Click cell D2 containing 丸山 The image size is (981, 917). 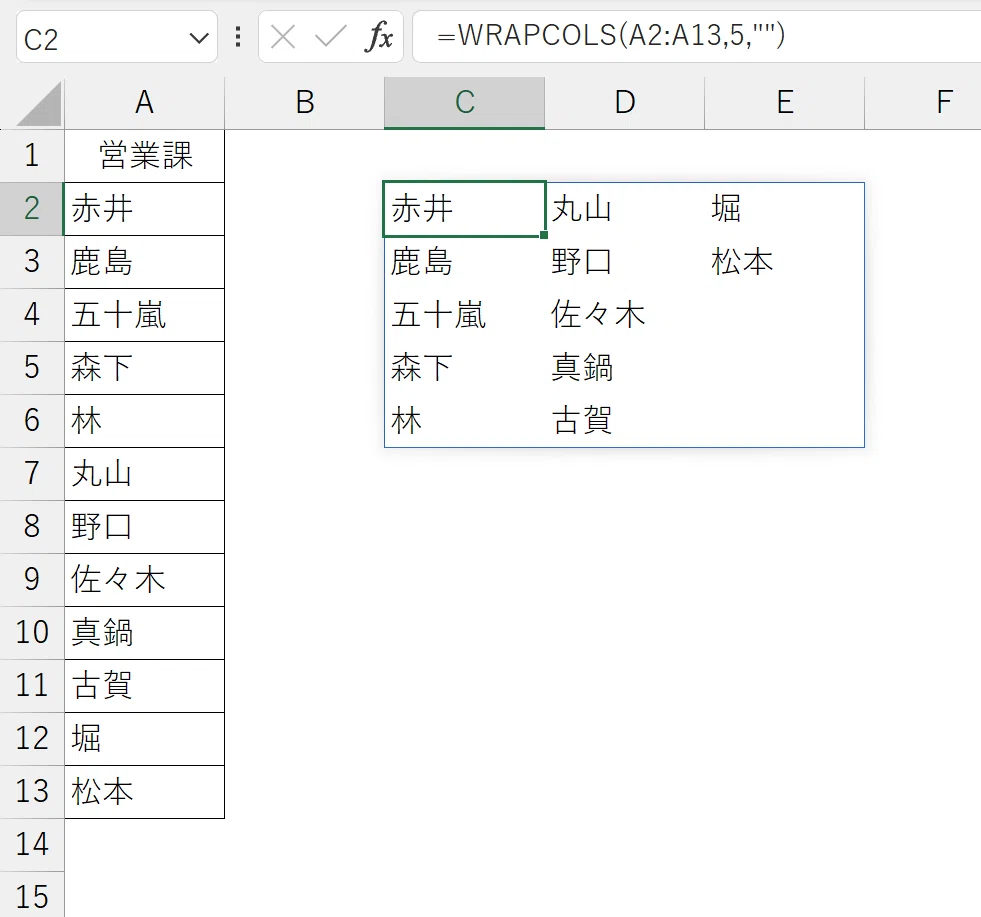coord(624,209)
